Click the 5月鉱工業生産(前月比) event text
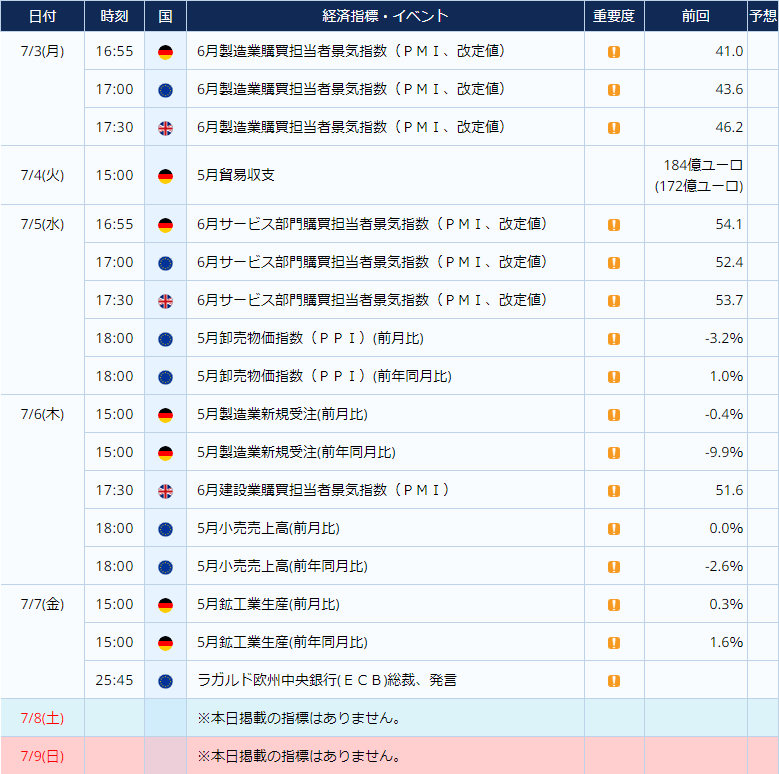This screenshot has width=779, height=774. tap(268, 604)
